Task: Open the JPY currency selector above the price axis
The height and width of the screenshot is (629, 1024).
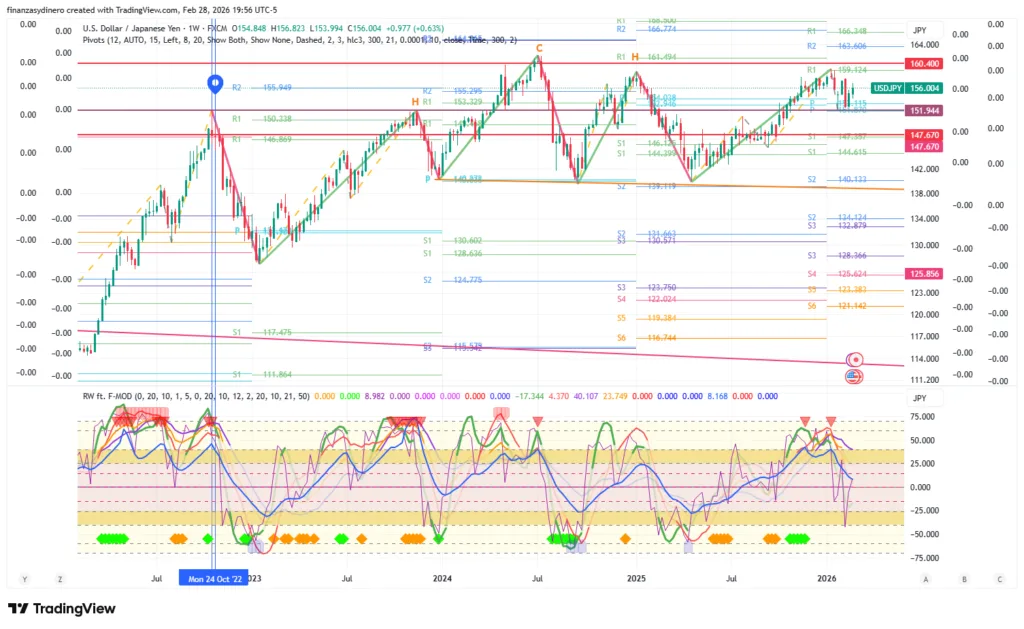Action: click(919, 31)
